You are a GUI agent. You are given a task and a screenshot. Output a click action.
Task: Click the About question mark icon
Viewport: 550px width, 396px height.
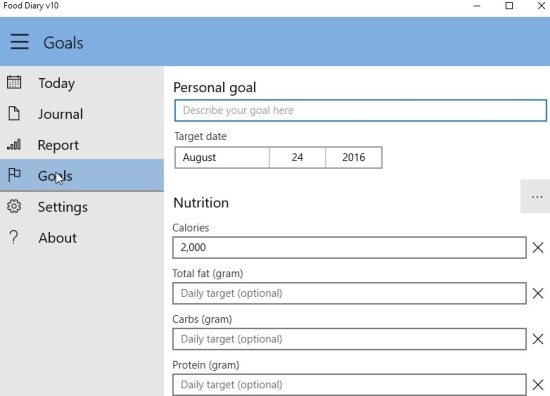coord(14,237)
